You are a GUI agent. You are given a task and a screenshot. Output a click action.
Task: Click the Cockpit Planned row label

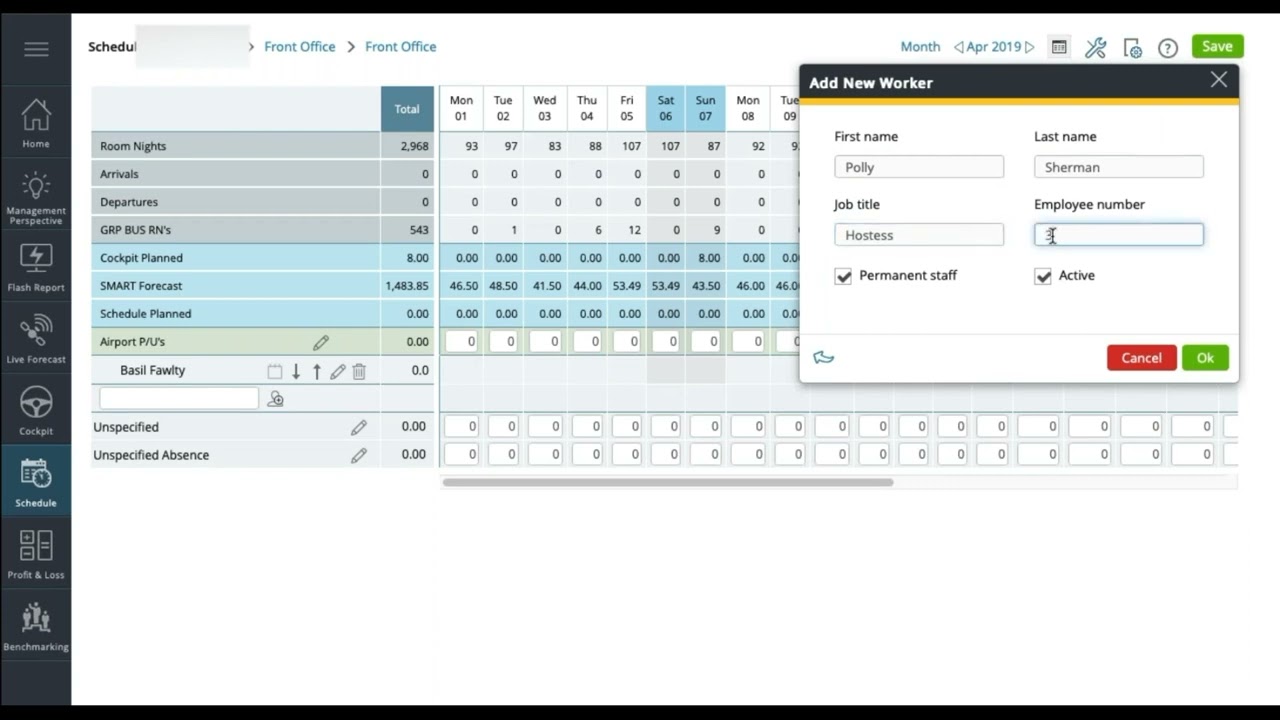tap(141, 258)
